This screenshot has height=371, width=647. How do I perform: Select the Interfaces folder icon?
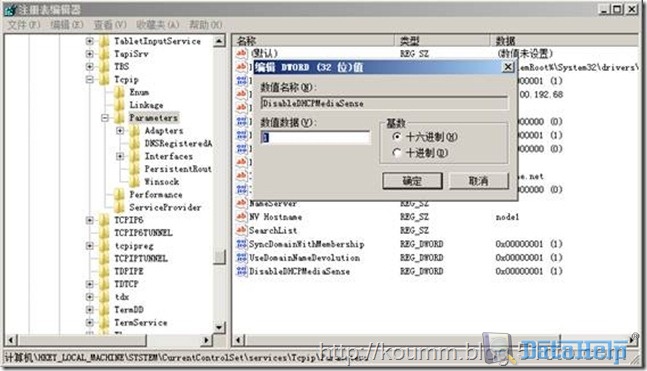pyautogui.click(x=135, y=156)
